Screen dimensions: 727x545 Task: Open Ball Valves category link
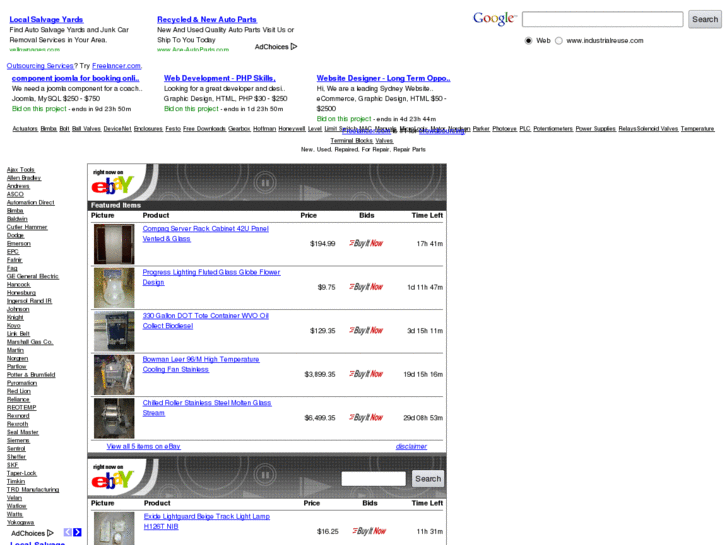pyautogui.click(x=86, y=128)
